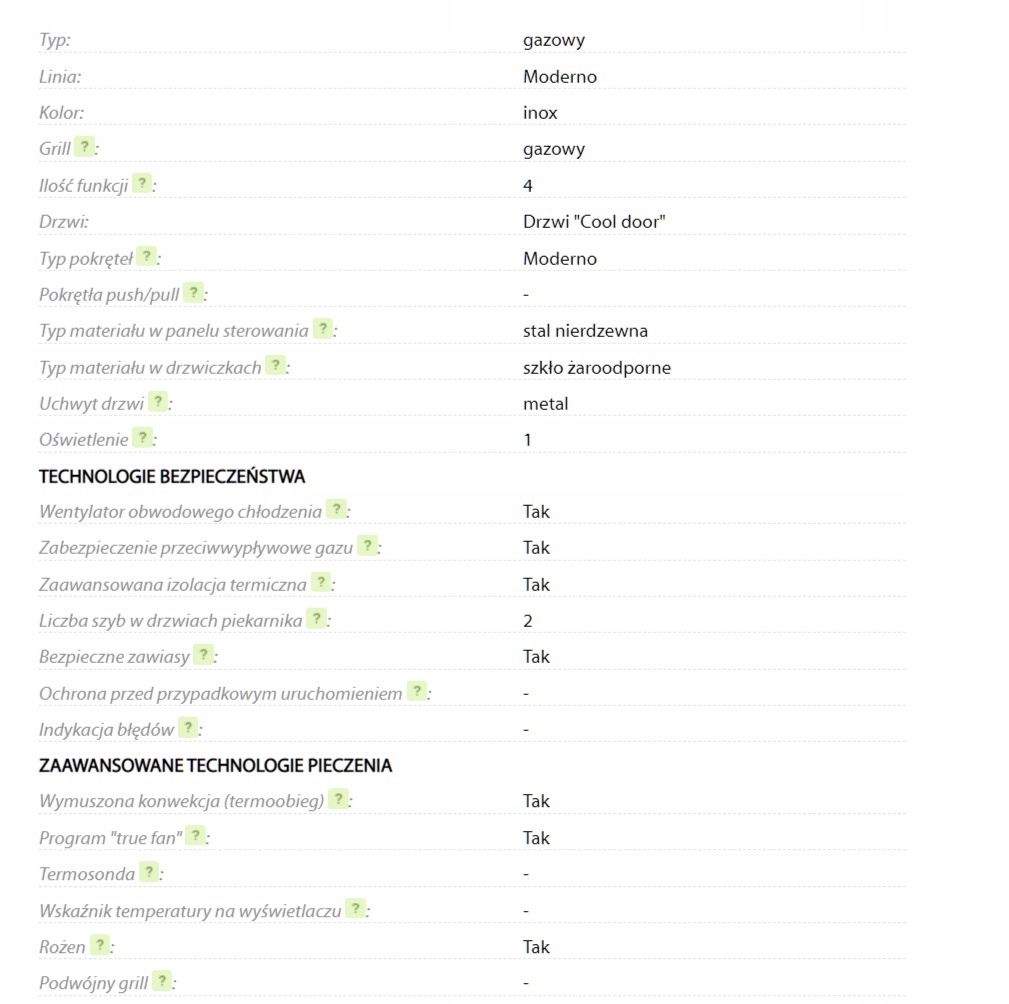Show help for Liczba szyb w drzwiach piekarnika

pyautogui.click(x=316, y=619)
